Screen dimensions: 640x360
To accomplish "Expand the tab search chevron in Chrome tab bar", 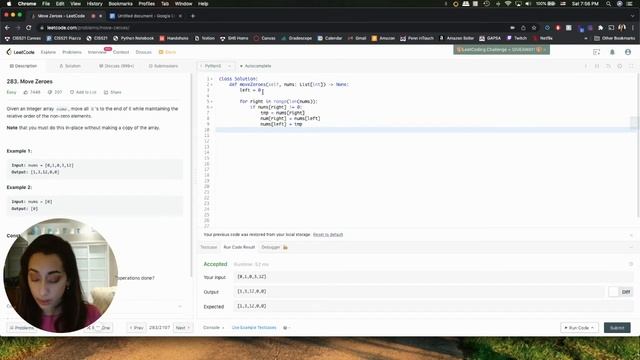I will pos(633,16).
